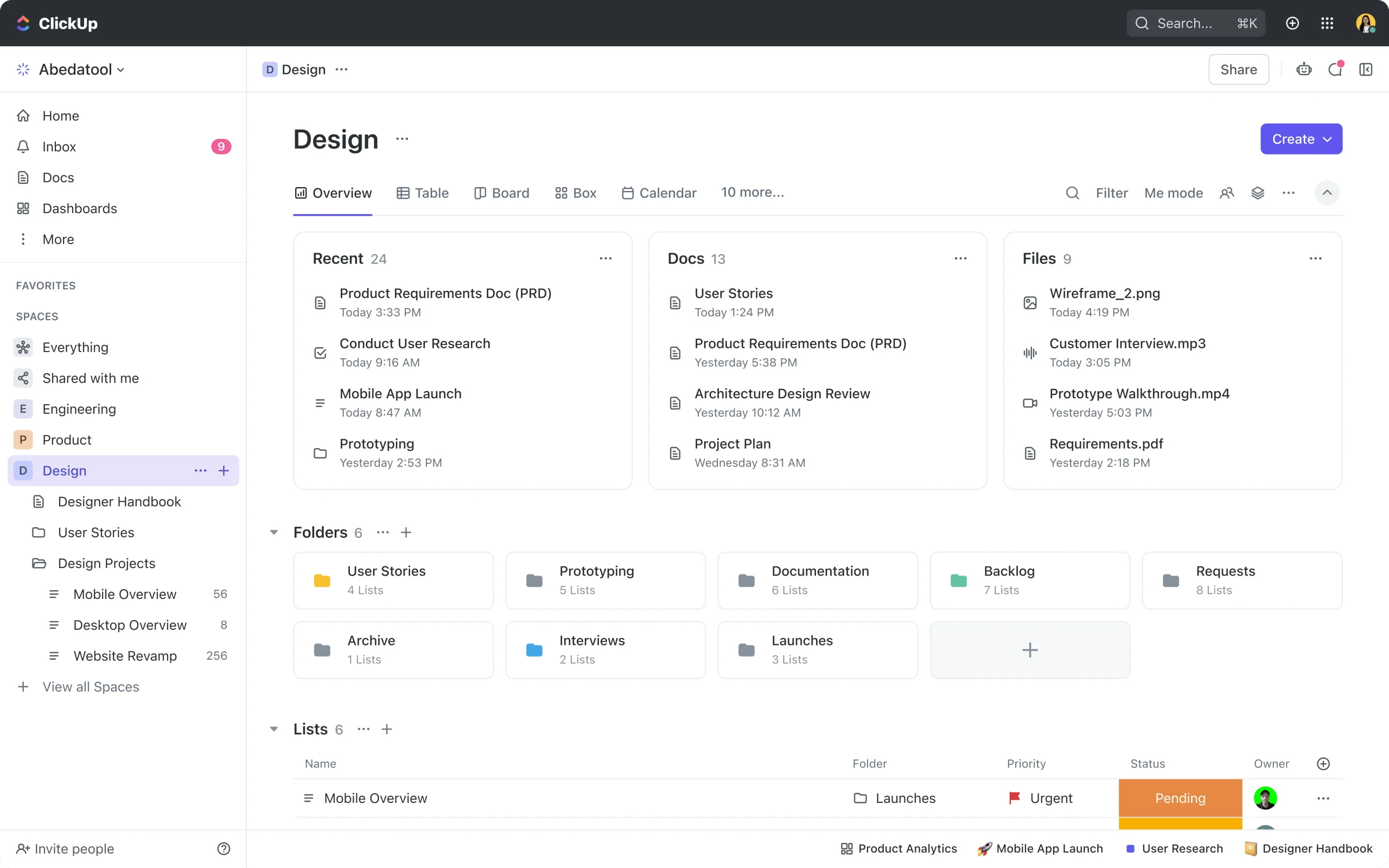Image resolution: width=1389 pixels, height=868 pixels.
Task: Open the Create dropdown button
Action: [1301, 139]
